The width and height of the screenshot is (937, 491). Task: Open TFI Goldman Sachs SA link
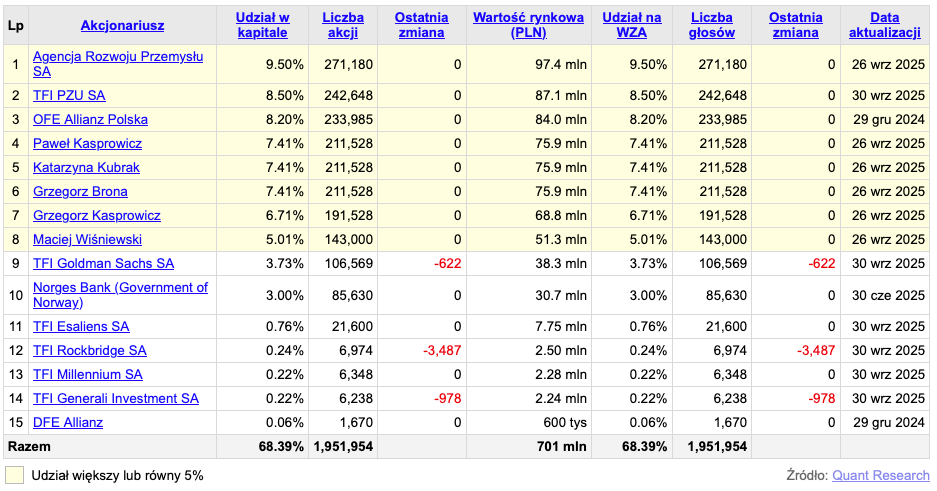coord(103,263)
